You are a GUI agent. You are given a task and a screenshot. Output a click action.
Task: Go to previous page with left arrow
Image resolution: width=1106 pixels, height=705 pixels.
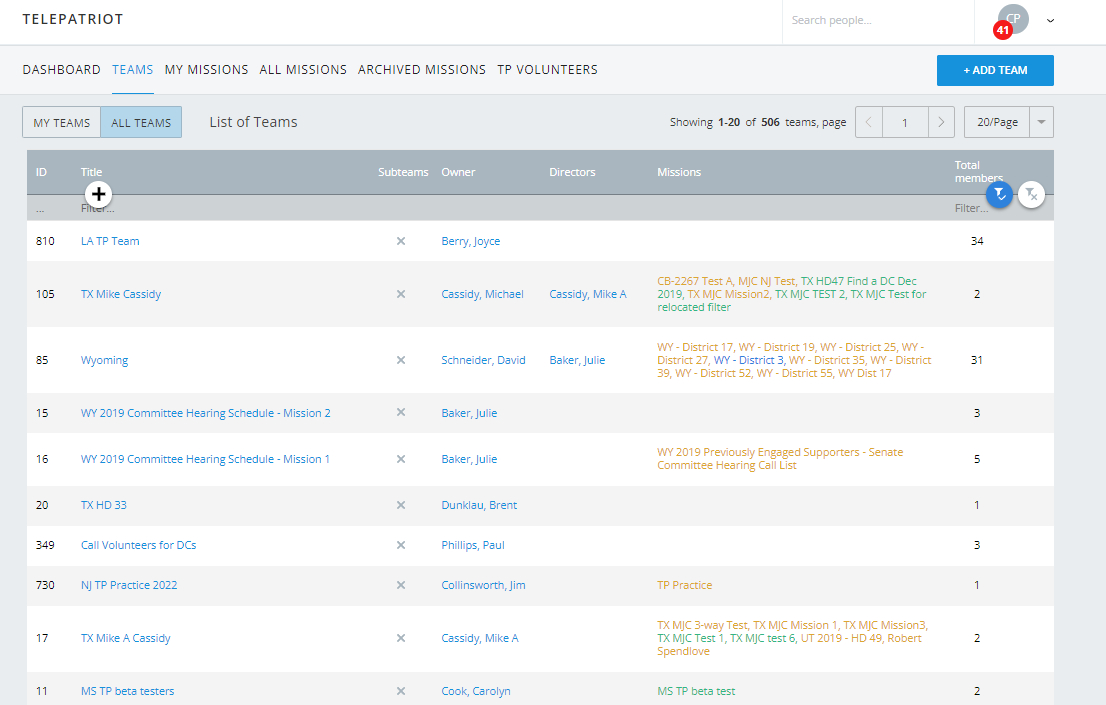[x=868, y=122]
